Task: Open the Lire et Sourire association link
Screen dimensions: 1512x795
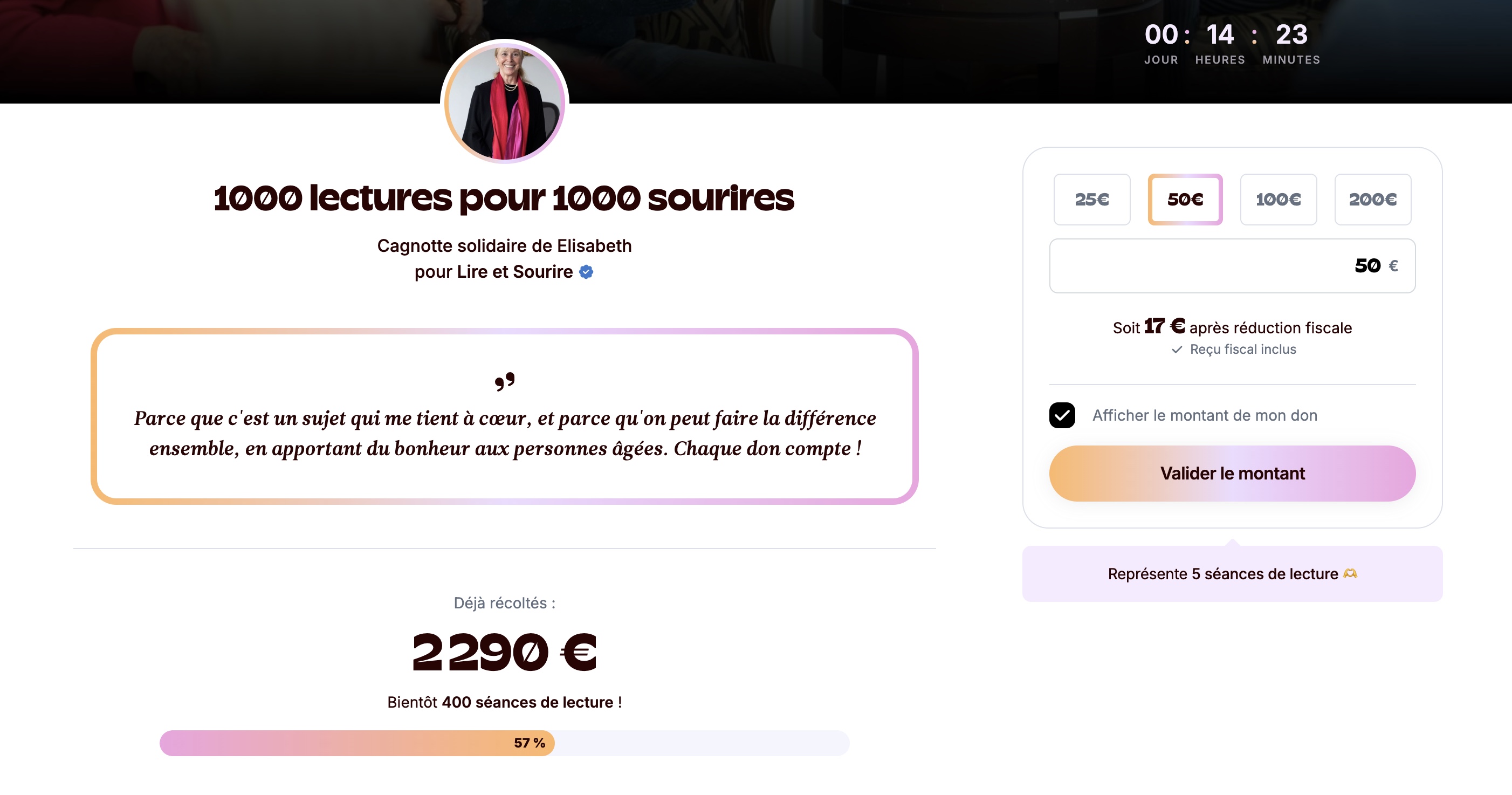Action: point(514,272)
